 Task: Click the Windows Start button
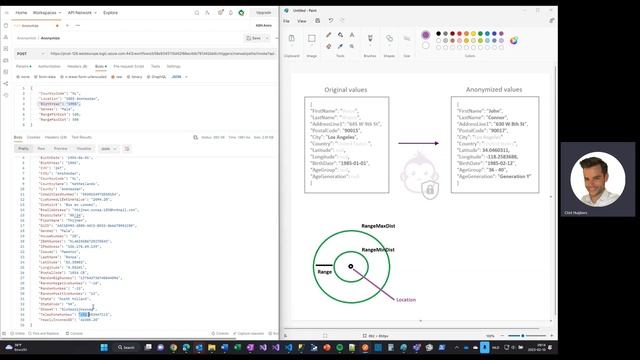(x=104, y=347)
